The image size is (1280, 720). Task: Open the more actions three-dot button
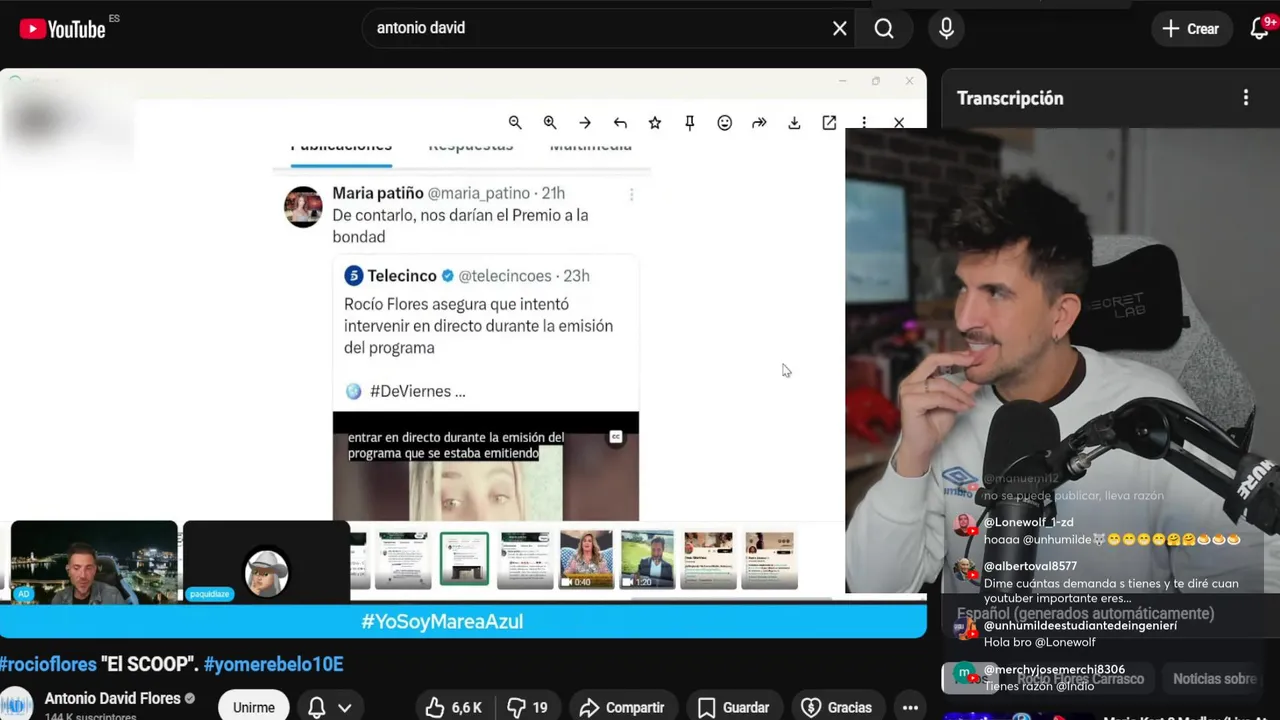pos(910,708)
